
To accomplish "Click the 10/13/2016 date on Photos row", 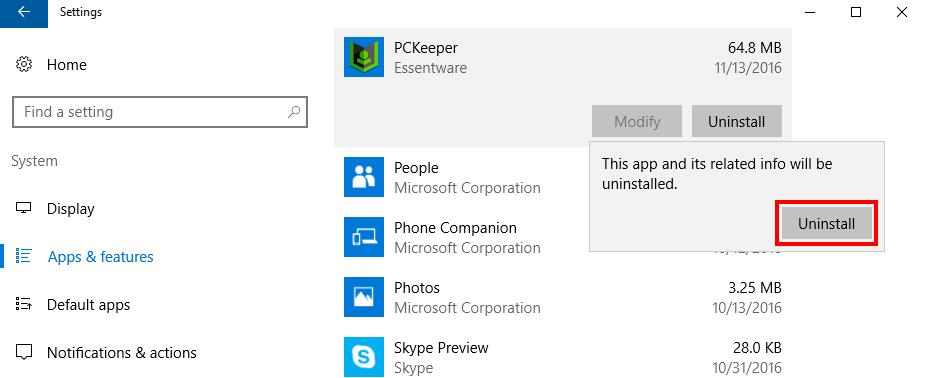I will pyautogui.click(x=748, y=308).
